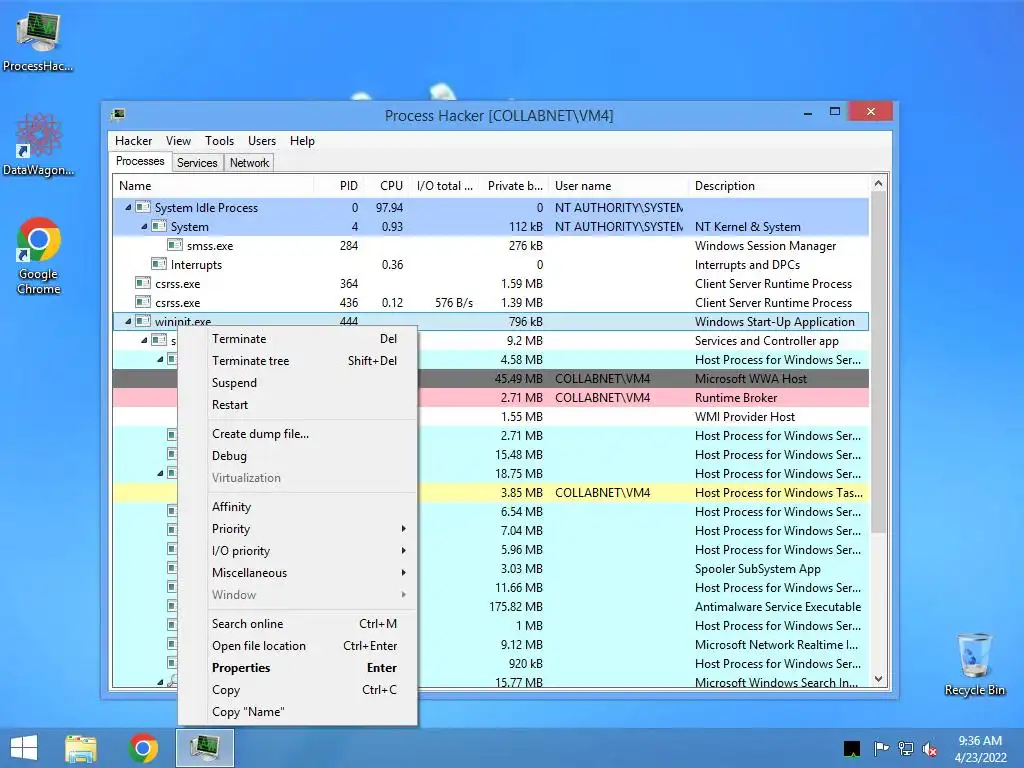Collapse the System Idle Process tree
The image size is (1024, 768).
point(128,208)
